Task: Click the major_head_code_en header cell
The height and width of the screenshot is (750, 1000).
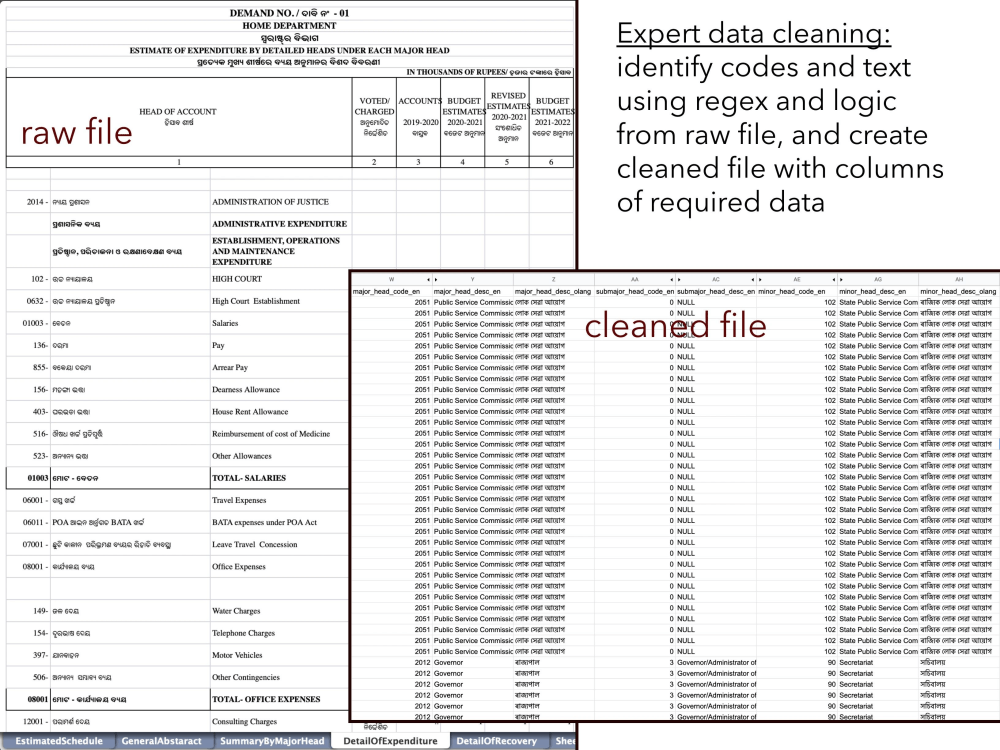Action: [392, 291]
